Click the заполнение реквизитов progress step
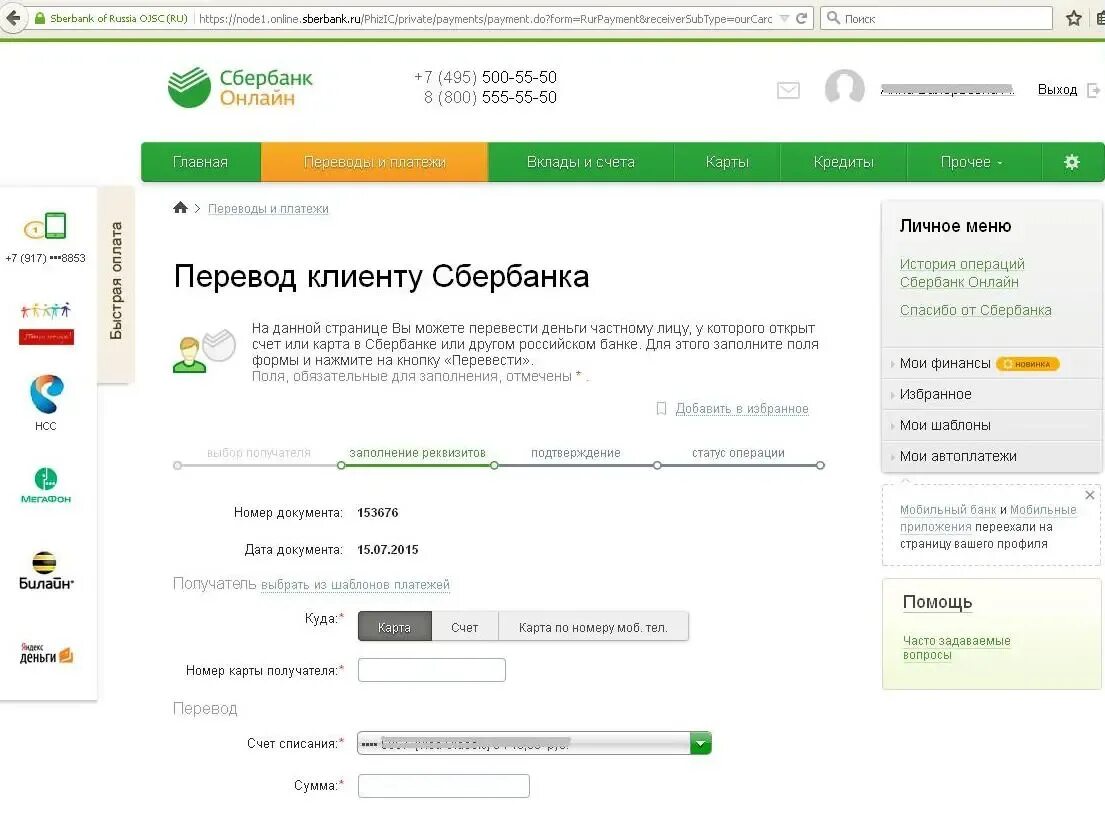This screenshot has width=1105, height=820. coord(417,453)
